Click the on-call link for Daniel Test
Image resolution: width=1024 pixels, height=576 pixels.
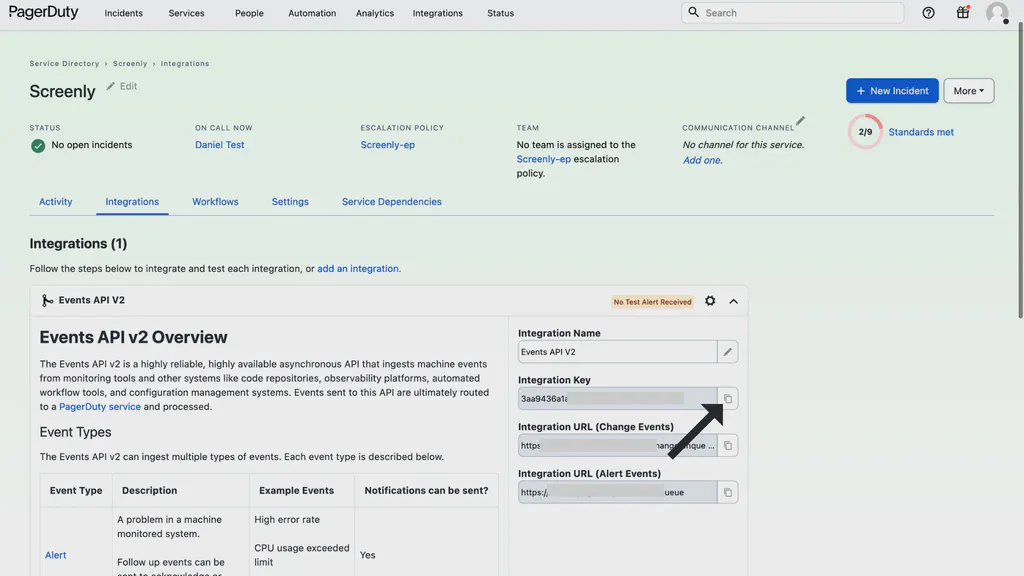(x=219, y=144)
